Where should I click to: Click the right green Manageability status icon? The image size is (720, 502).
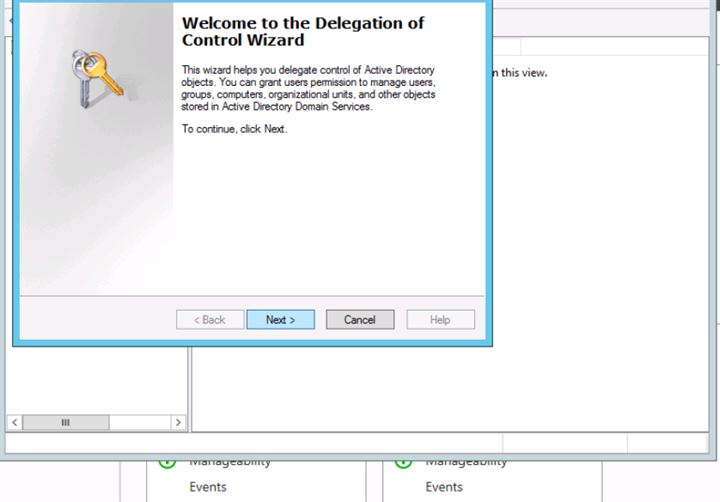pos(403,462)
